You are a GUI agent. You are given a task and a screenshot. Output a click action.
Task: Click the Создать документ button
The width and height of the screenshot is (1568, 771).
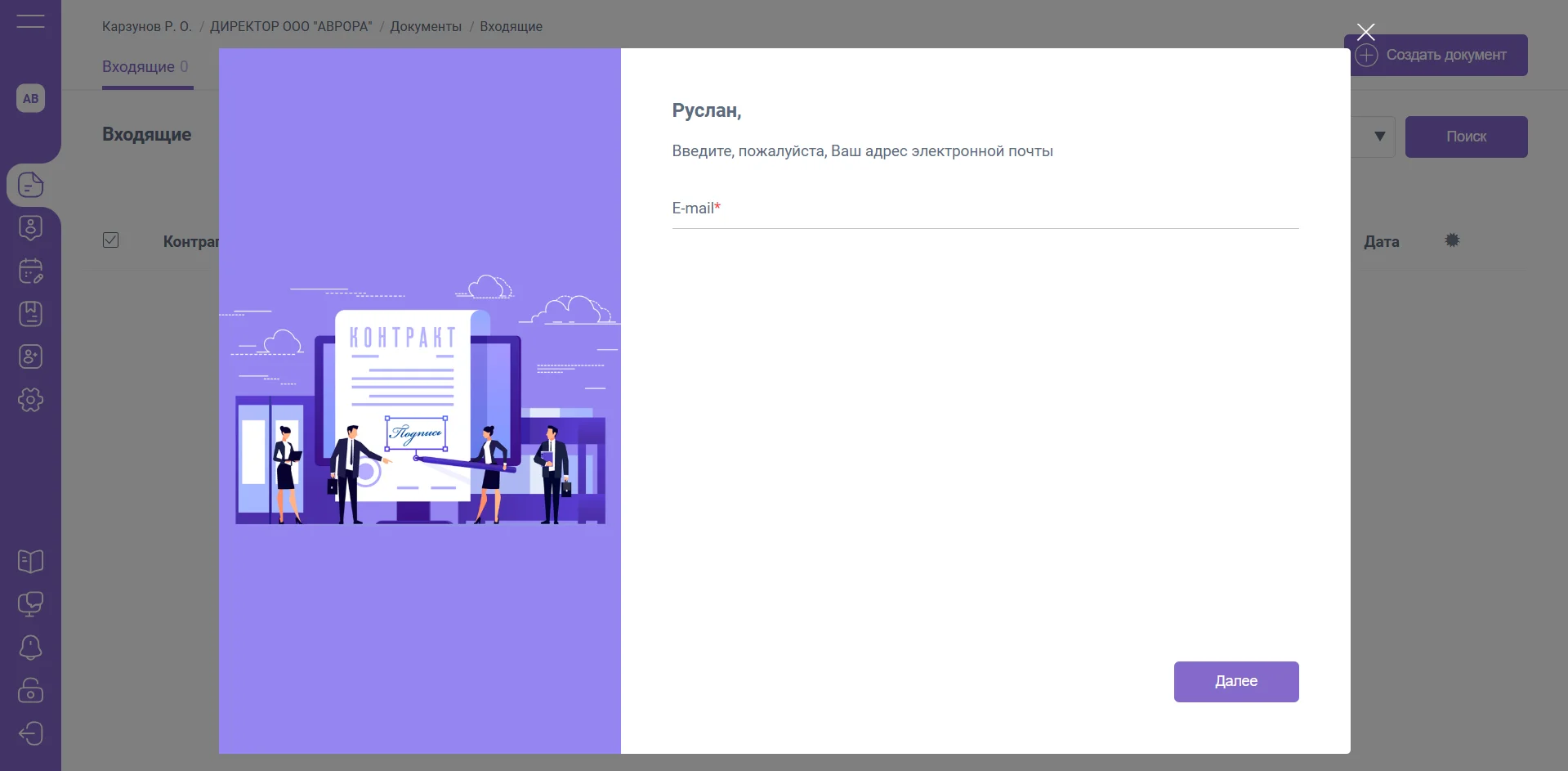(1436, 55)
